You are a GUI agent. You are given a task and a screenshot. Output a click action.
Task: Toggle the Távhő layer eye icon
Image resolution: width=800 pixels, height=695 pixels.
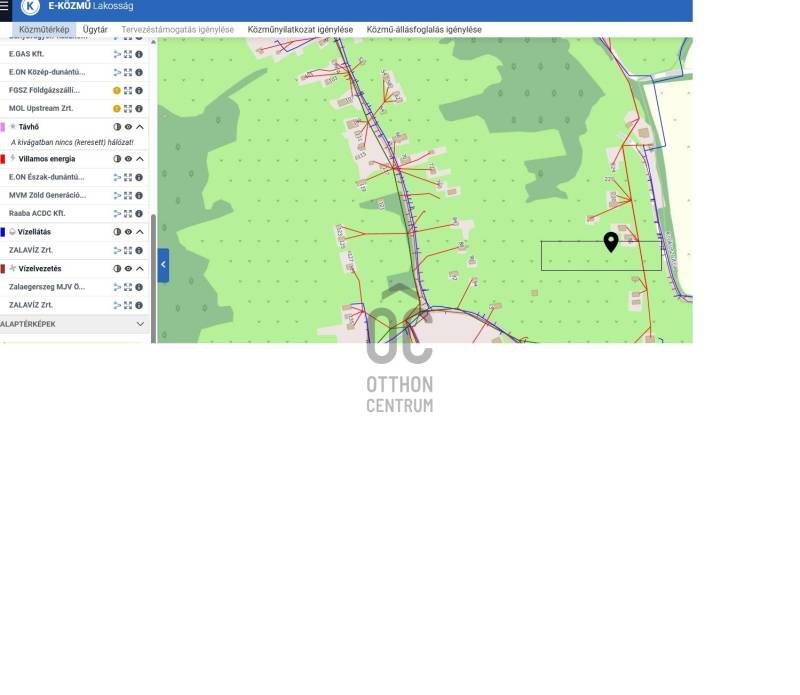129,127
